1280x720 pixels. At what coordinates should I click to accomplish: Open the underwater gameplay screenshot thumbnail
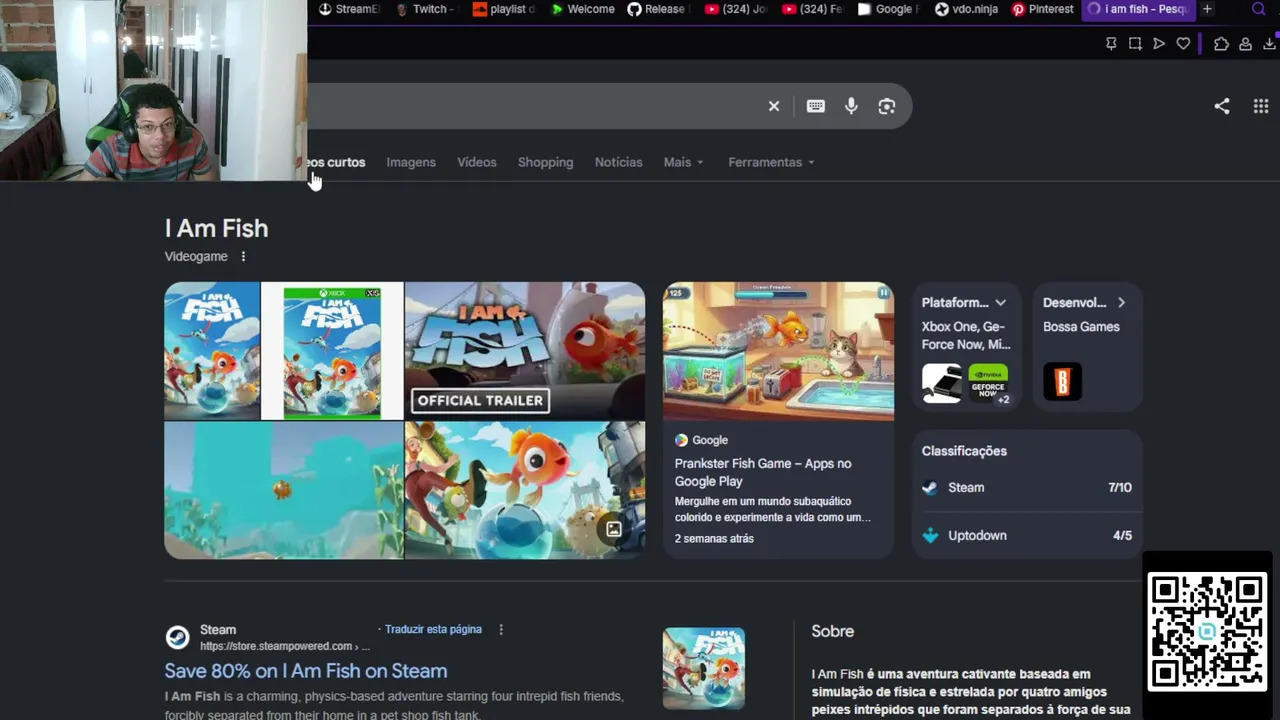[x=284, y=490]
